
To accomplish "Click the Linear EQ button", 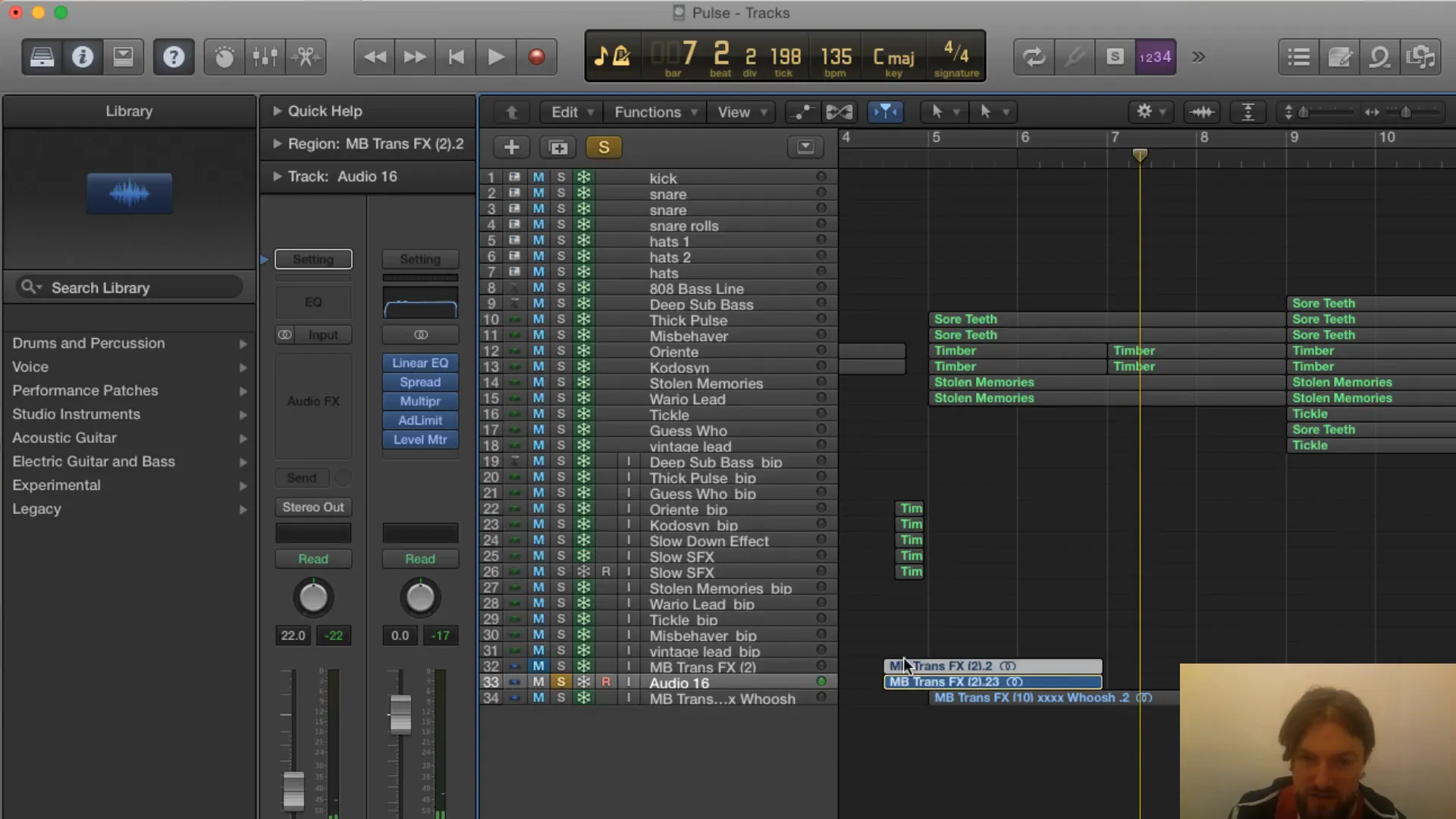I will (x=420, y=363).
